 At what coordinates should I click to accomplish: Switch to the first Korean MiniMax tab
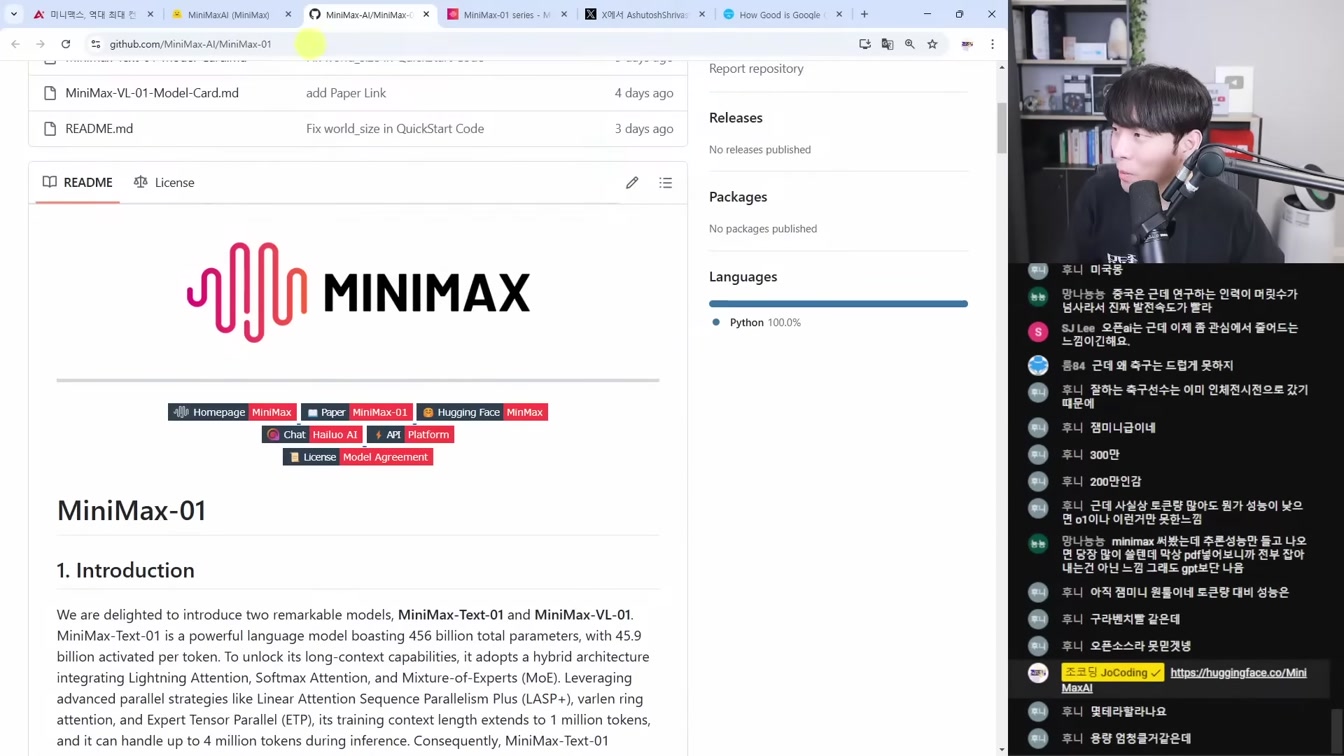[x=92, y=15]
